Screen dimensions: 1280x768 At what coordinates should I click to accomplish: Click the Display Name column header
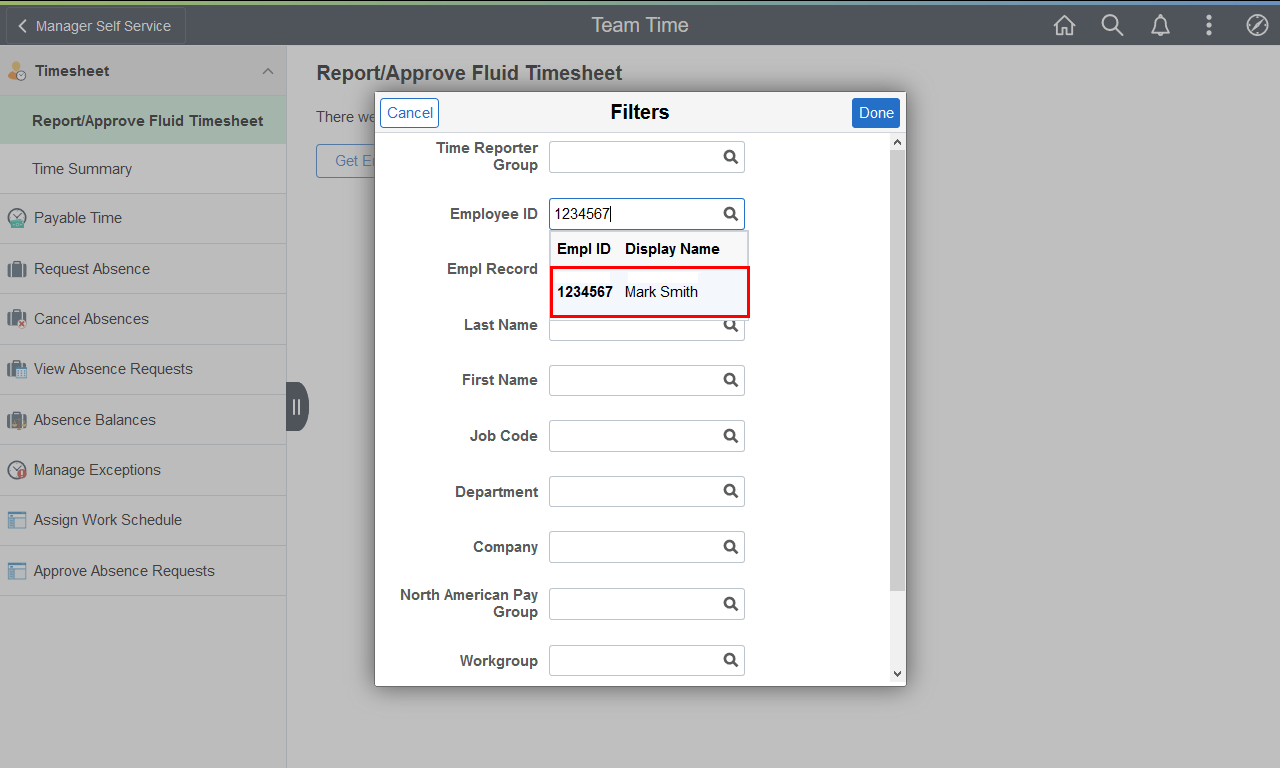[x=672, y=249]
